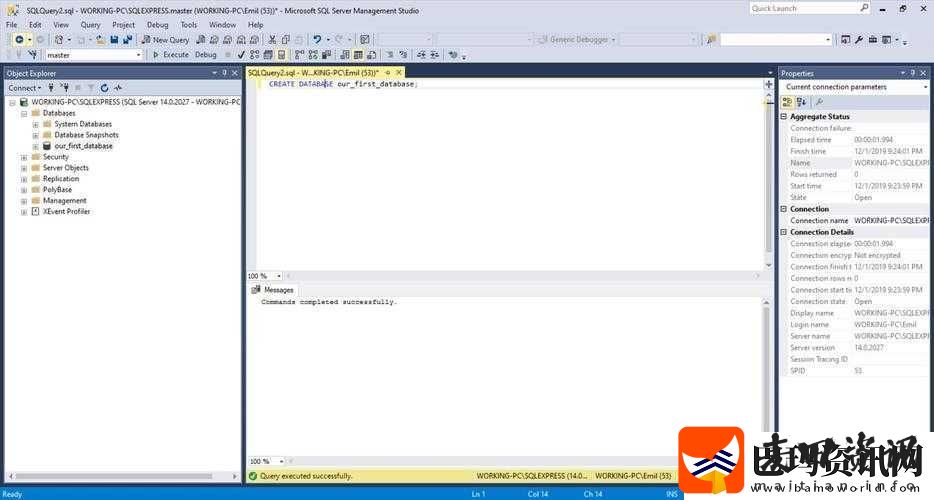Click Navigate Backward arrow icon

coord(19,39)
